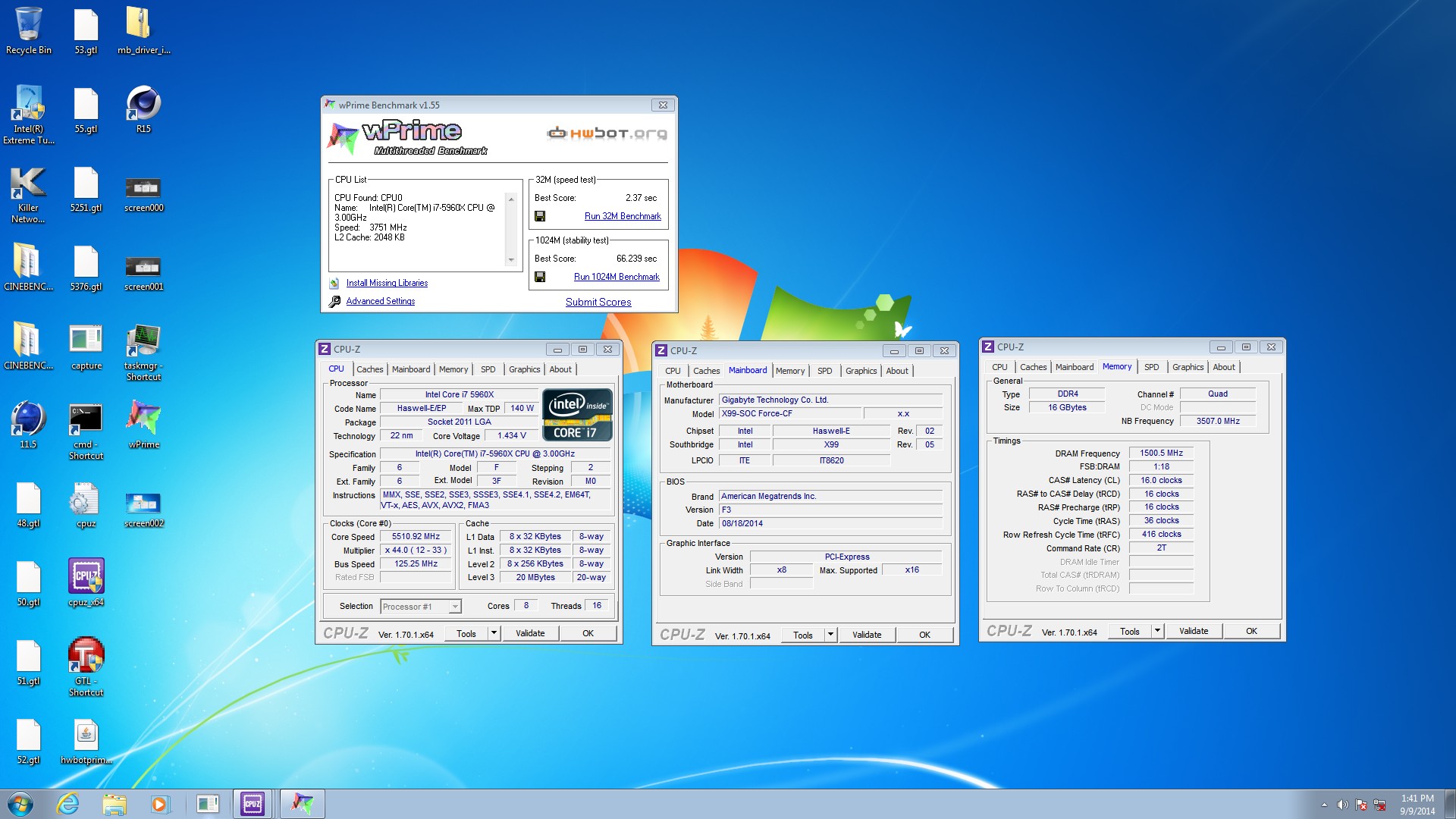This screenshot has width=1456, height=819.
Task: Open the 53.gtl file icon
Action: tap(86, 31)
